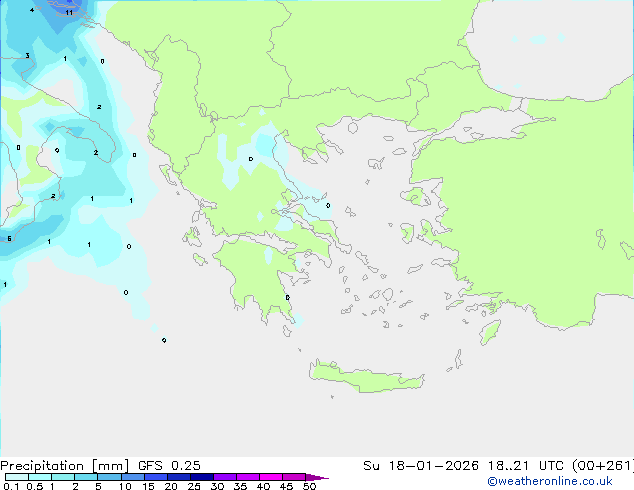Screen dimensions: 634x490
Task: Click the '10' legend tick label
Action: point(125,486)
